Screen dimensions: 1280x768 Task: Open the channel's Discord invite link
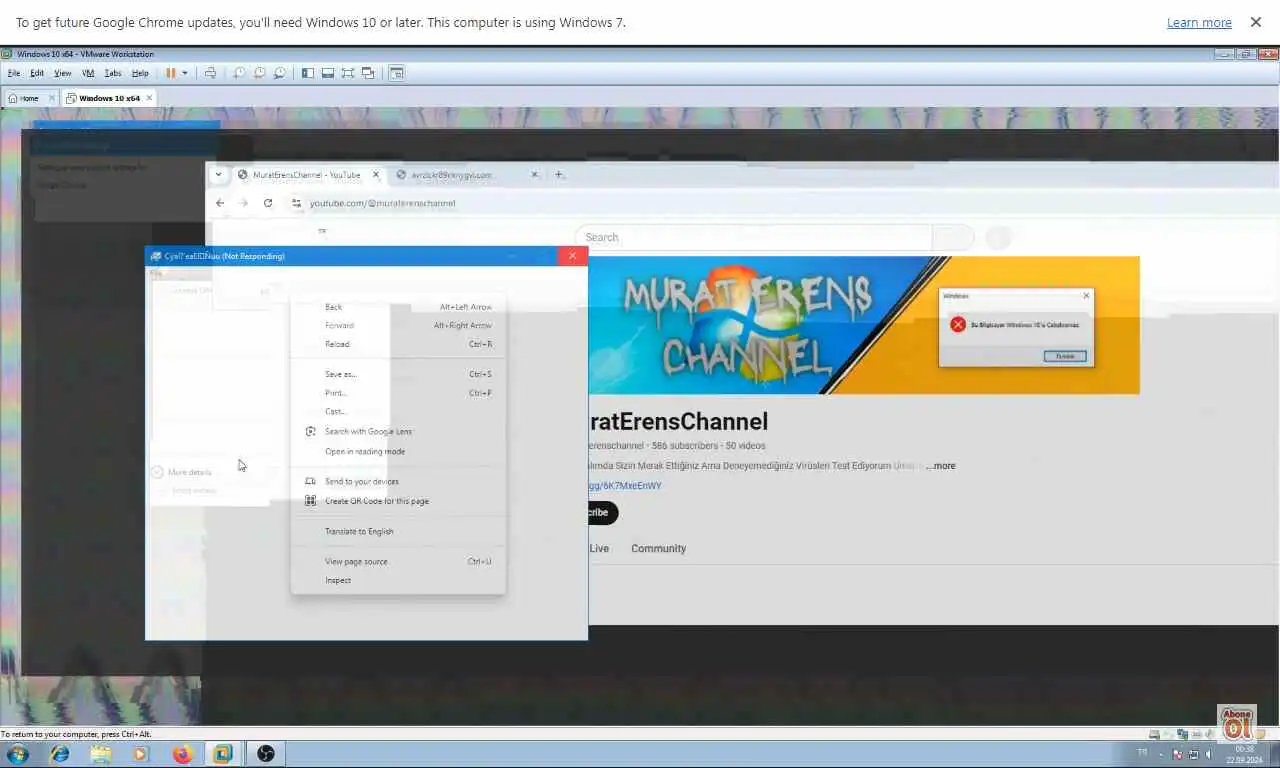(x=624, y=486)
